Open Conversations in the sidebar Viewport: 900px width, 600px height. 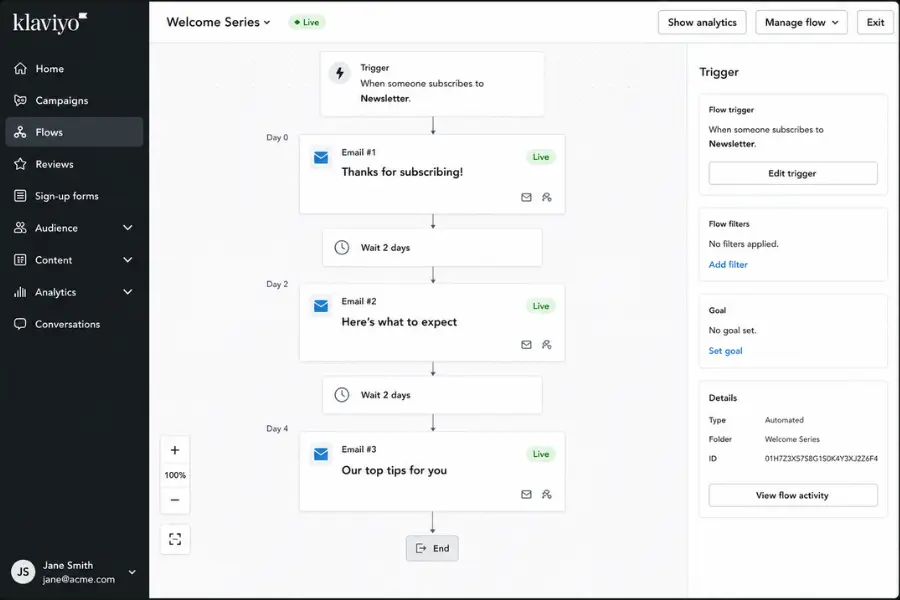[74, 324]
